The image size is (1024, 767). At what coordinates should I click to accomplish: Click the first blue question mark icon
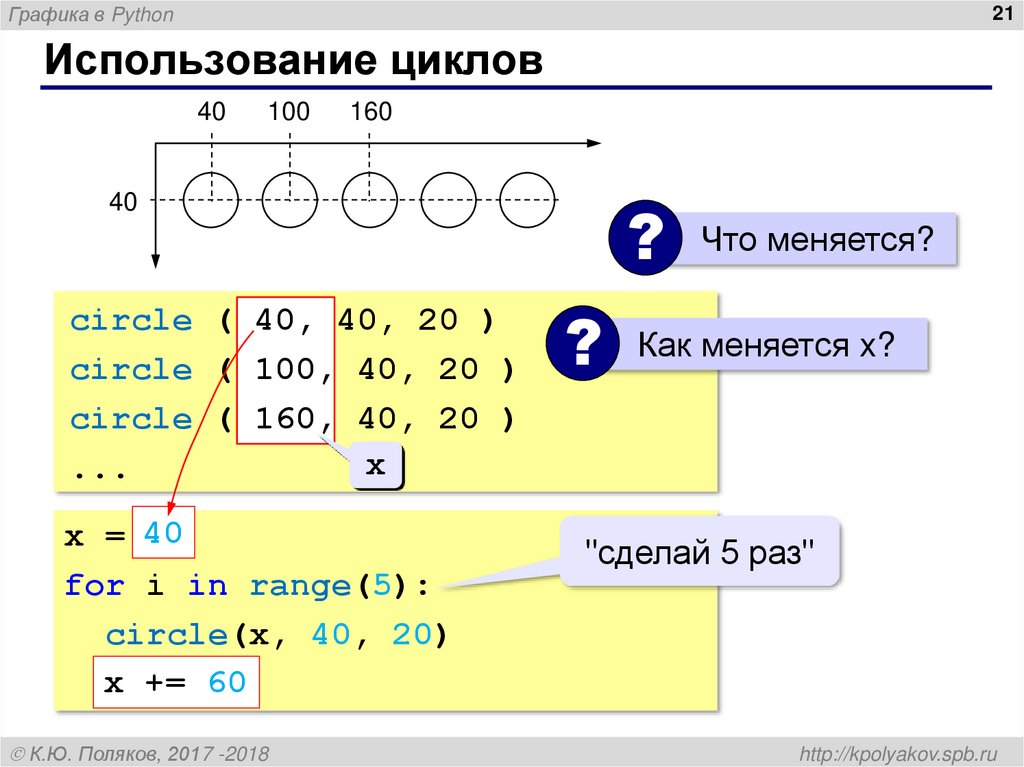(x=643, y=239)
